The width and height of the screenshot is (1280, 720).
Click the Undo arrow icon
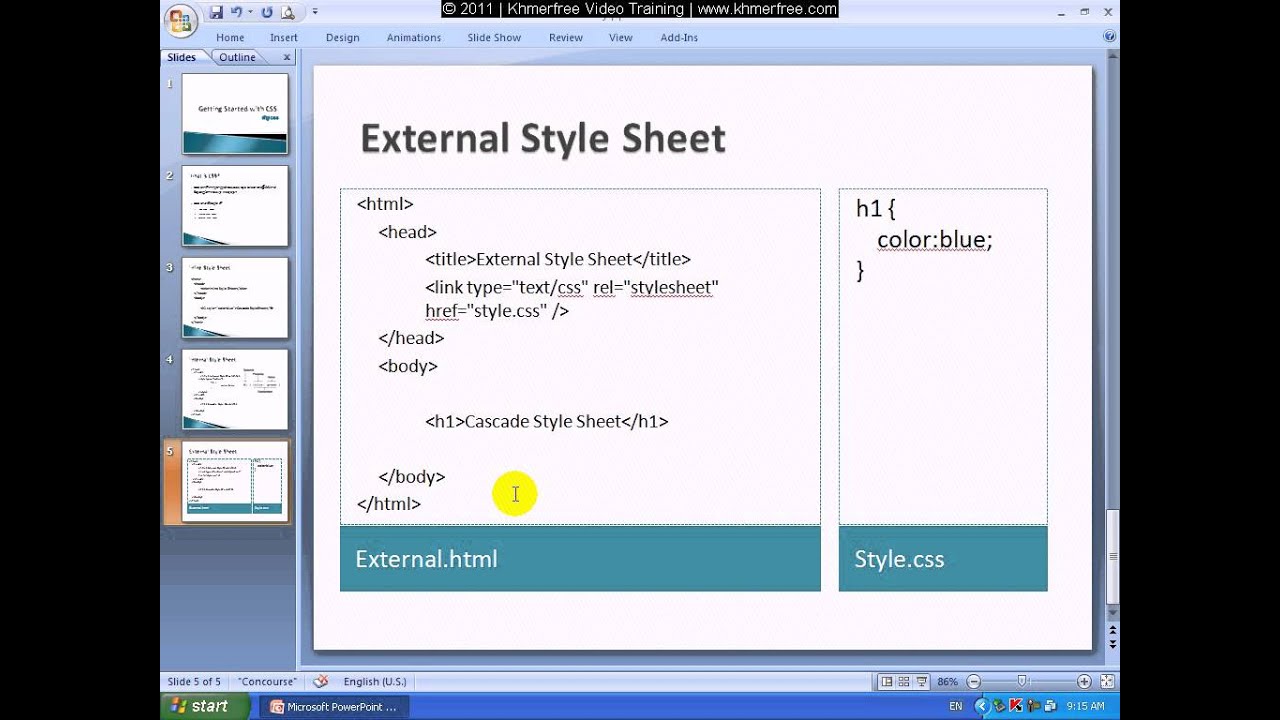237,12
